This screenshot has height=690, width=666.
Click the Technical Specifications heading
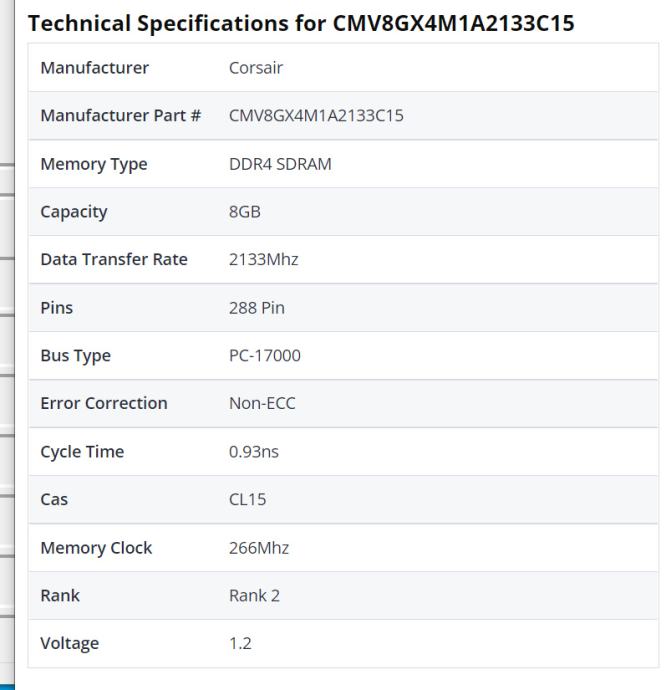click(x=301, y=22)
